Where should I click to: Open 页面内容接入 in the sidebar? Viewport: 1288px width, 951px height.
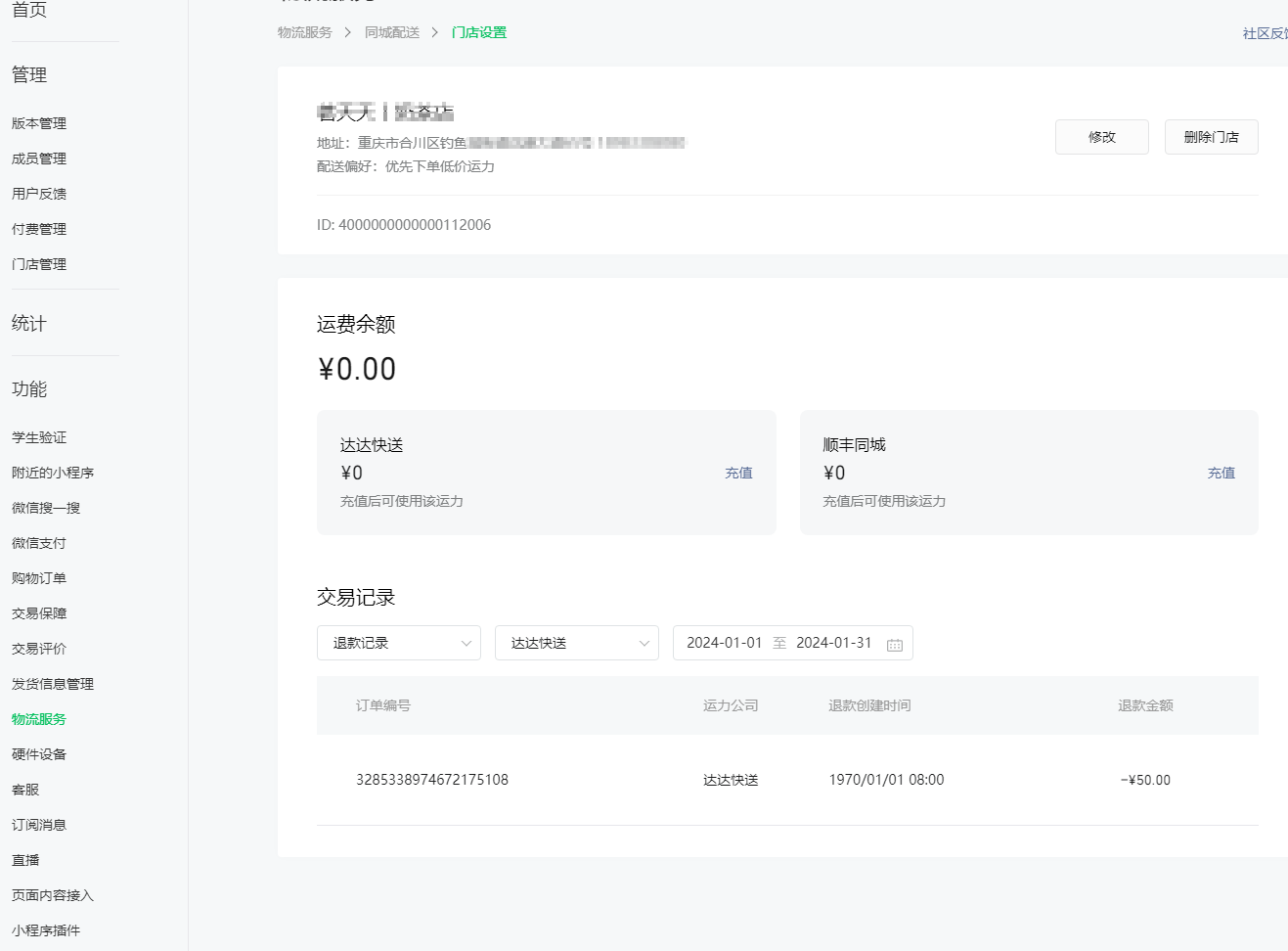(x=53, y=895)
